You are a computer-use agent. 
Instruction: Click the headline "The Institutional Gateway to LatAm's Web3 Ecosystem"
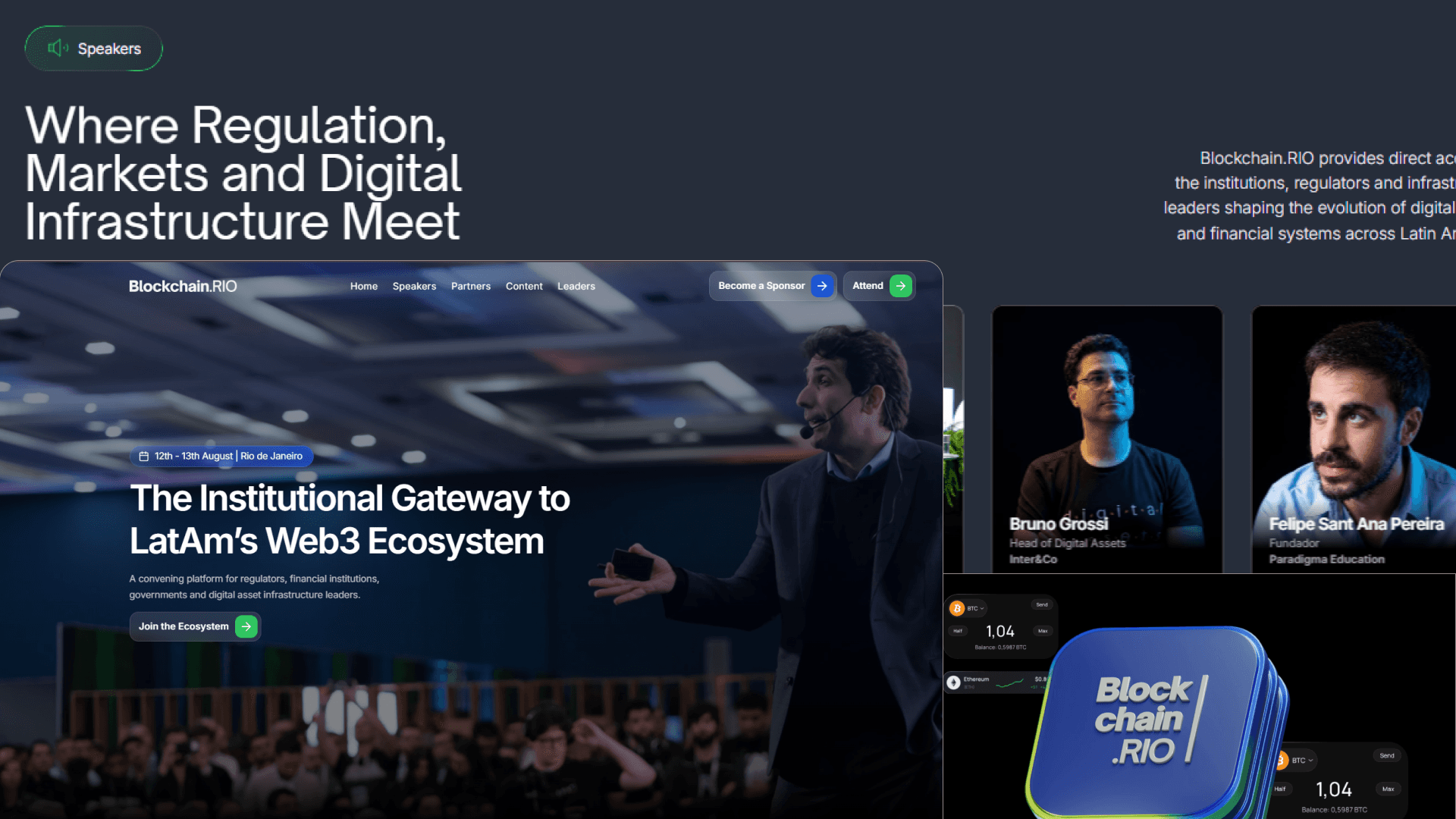350,520
